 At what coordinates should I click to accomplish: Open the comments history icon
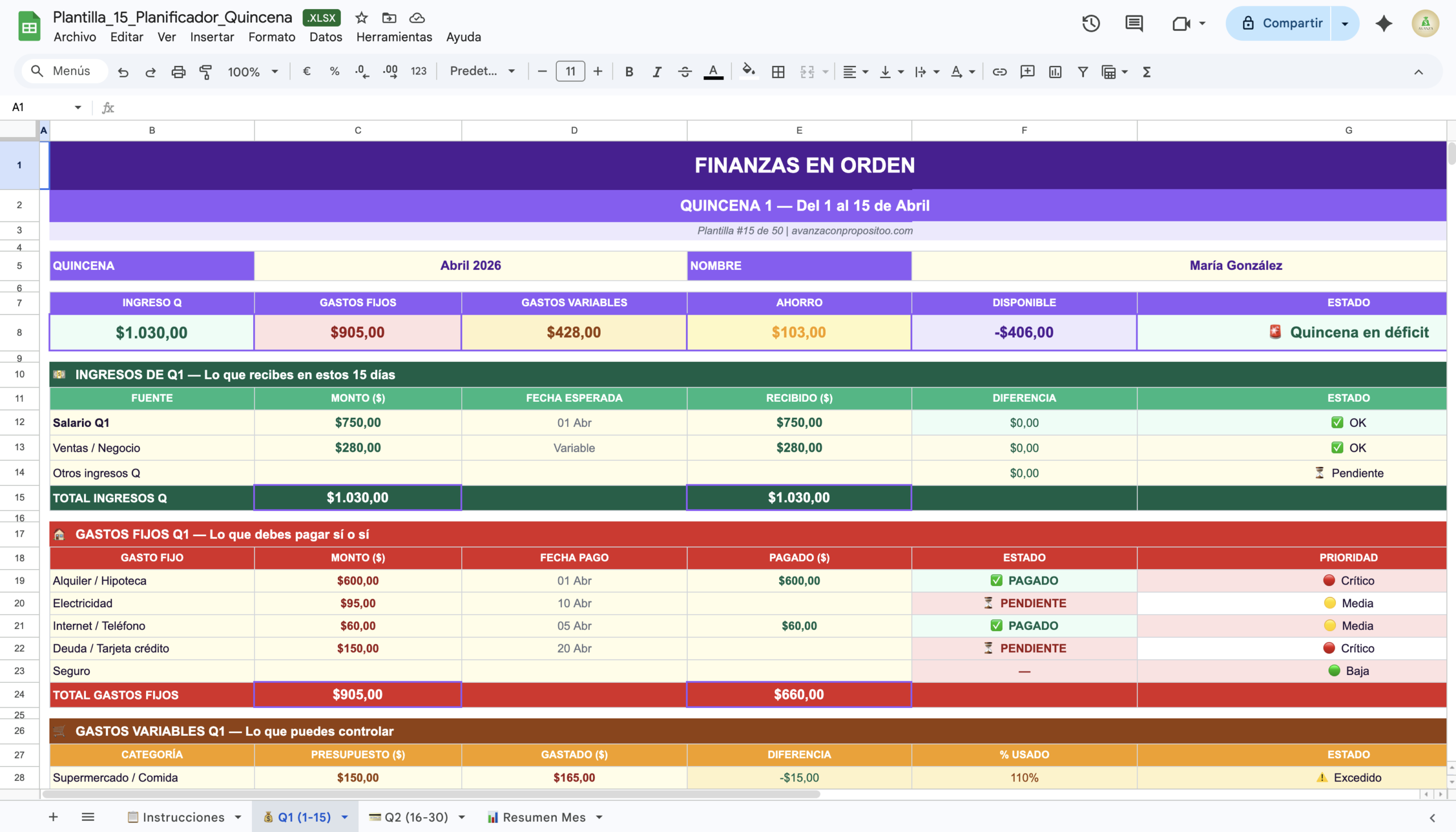click(x=1134, y=23)
